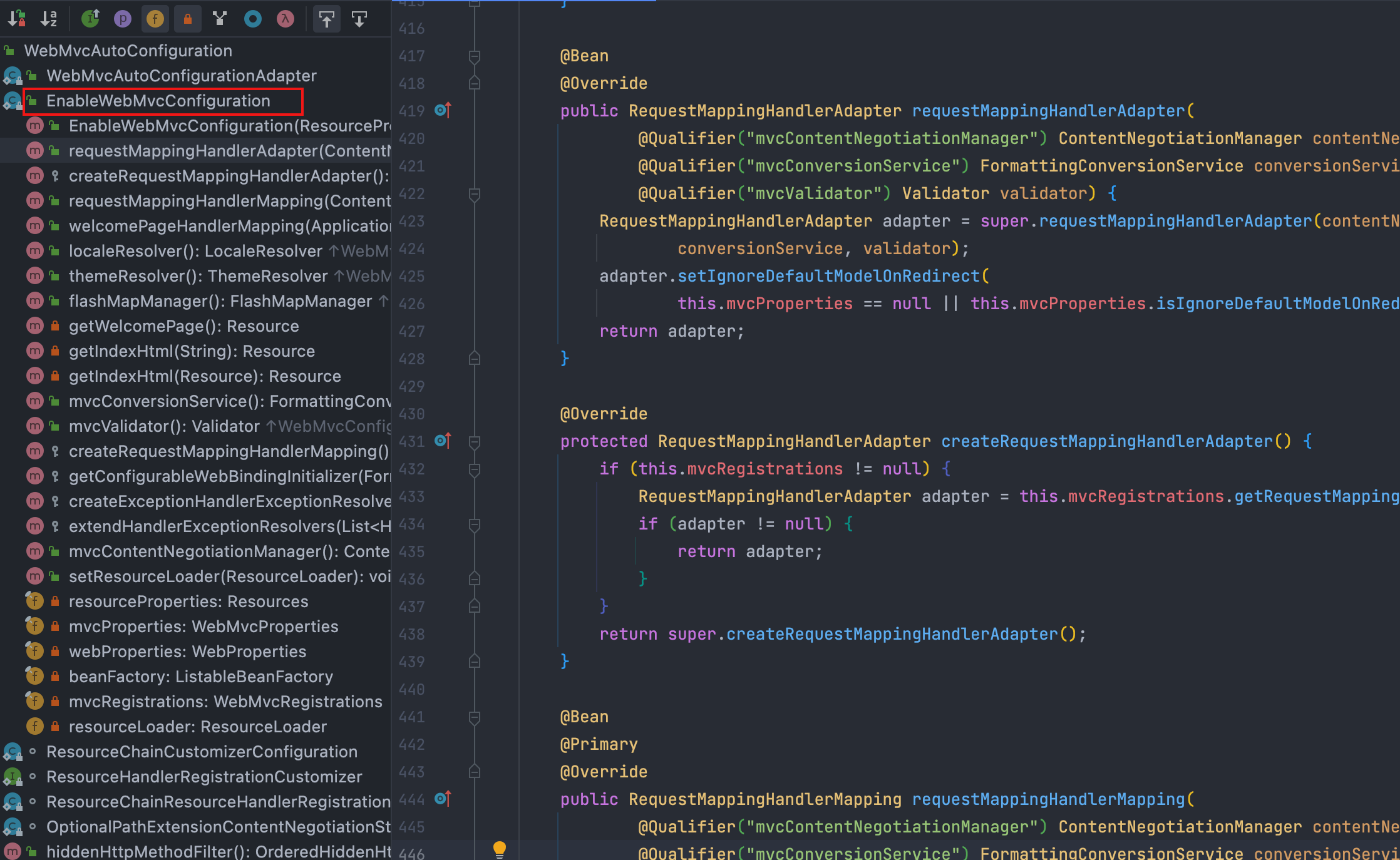Collapse code fold at line 417
Image resolution: width=1400 pixels, height=860 pixels.
point(475,56)
